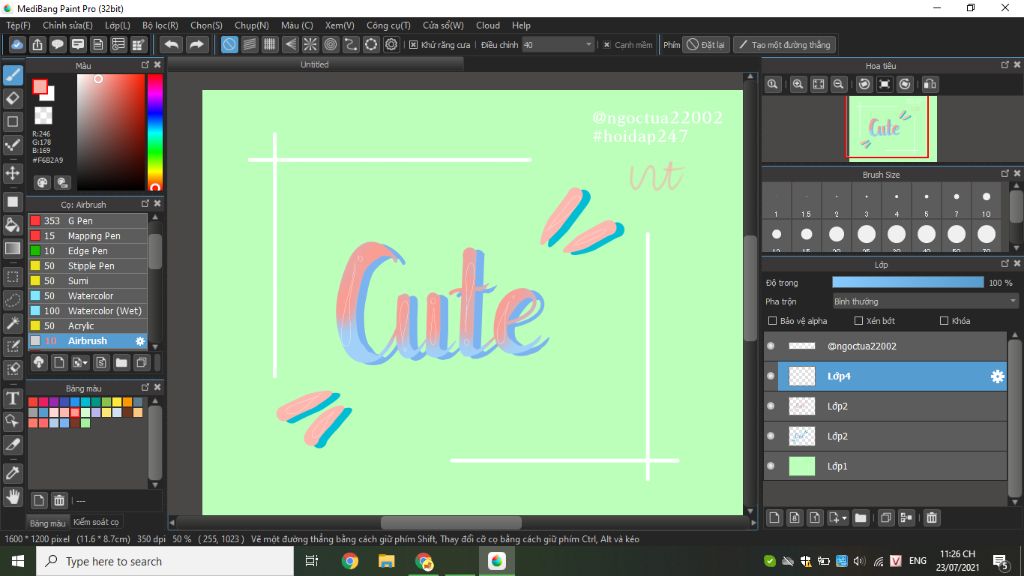Screen dimensions: 1024x576
Task: Select the Watercolor (Wet) brush
Action: [x=88, y=311]
